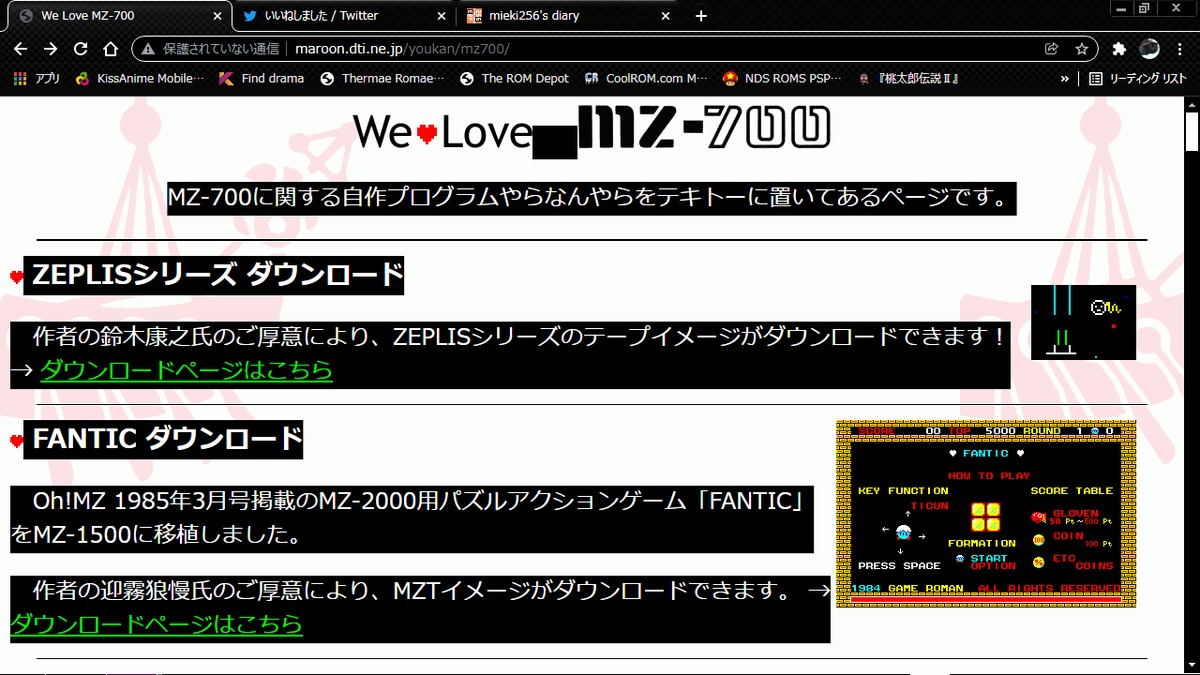Close the mieki256's diary tab
The image size is (1200, 675).
(x=667, y=16)
